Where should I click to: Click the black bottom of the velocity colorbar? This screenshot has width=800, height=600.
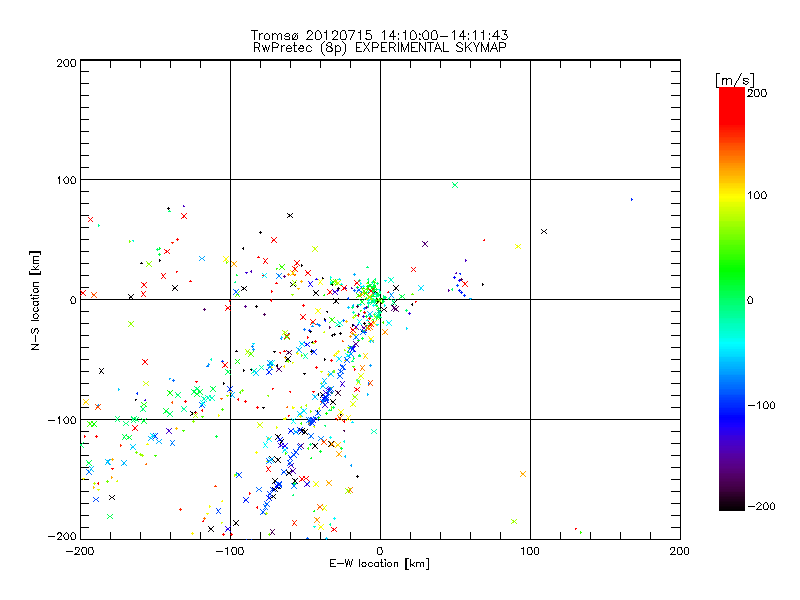(x=732, y=503)
